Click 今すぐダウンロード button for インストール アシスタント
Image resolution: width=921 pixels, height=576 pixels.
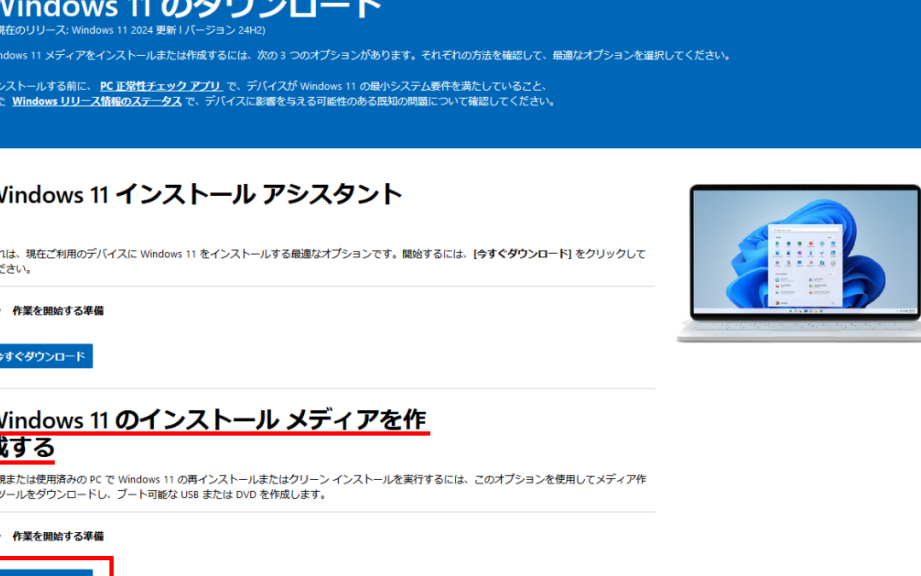(x=44, y=356)
